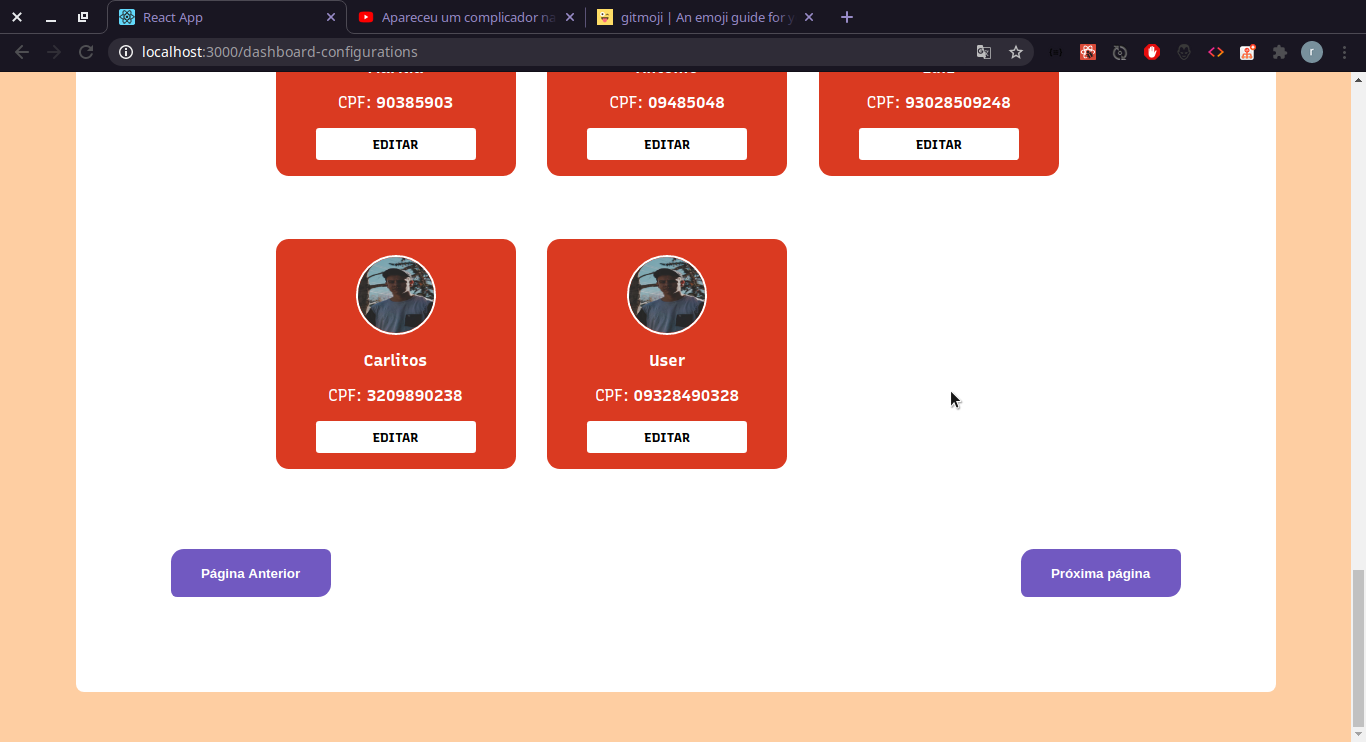Bookmark this page with the star icon
The width and height of the screenshot is (1366, 742).
point(1016,52)
